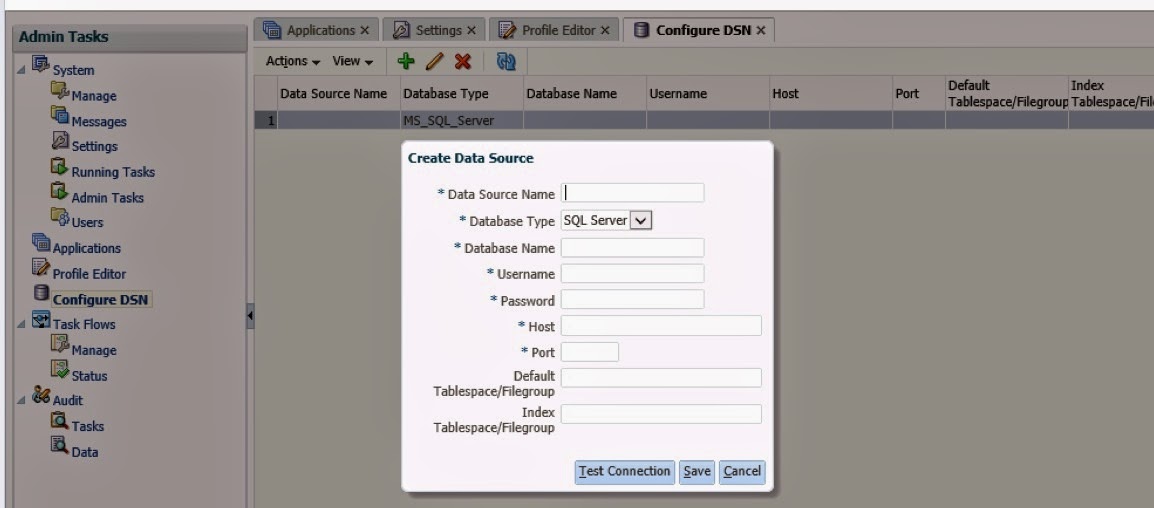
Task: Click the Settings icon in sidebar tree
Action: coord(60,140)
